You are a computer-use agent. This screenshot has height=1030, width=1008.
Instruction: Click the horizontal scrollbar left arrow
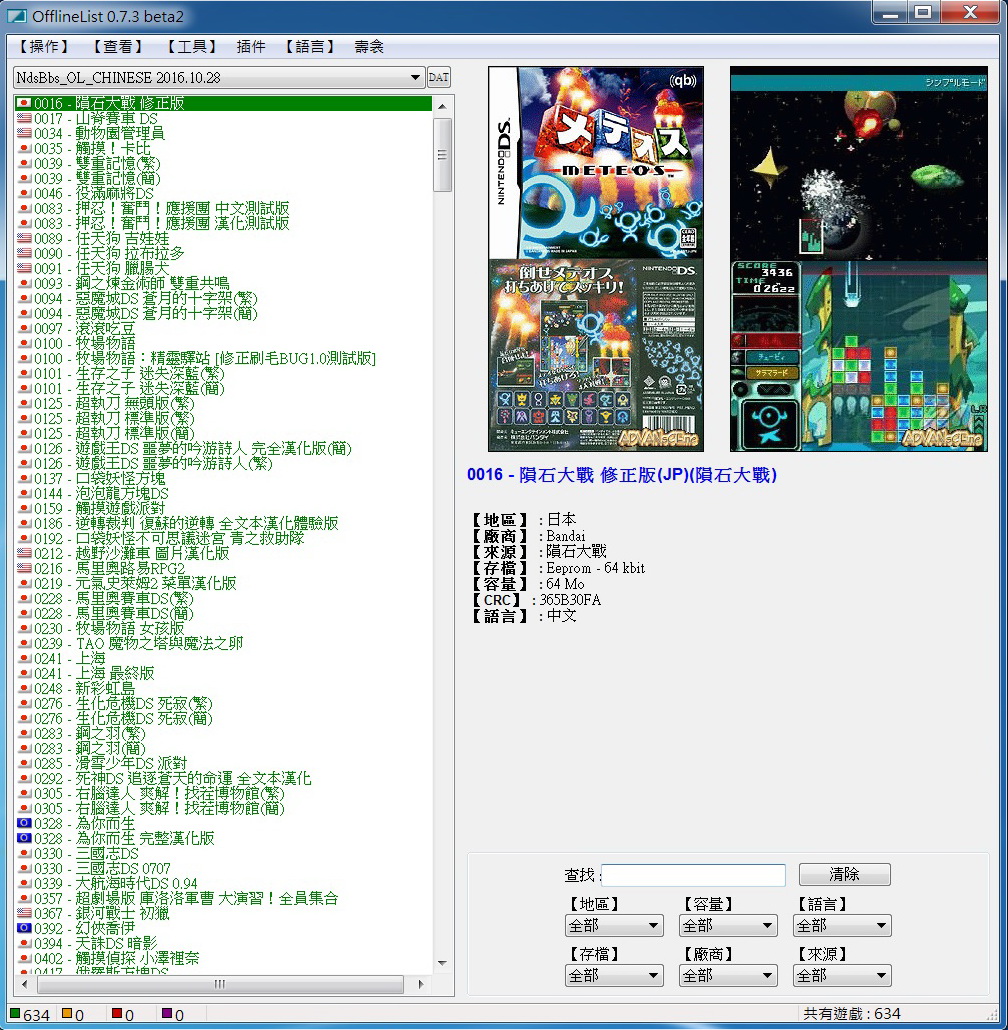[25, 984]
